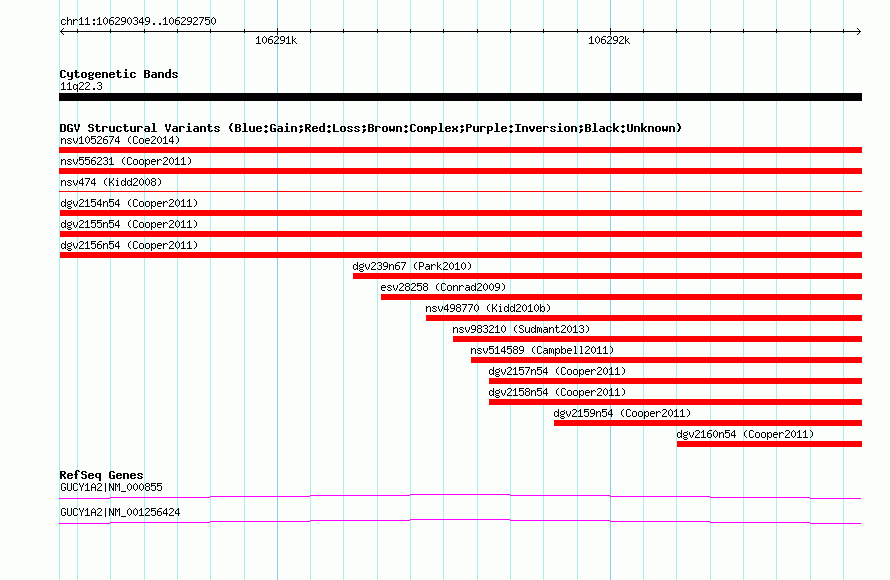
Task: Click the DGV Structural Variants track title
Action: 371,128
